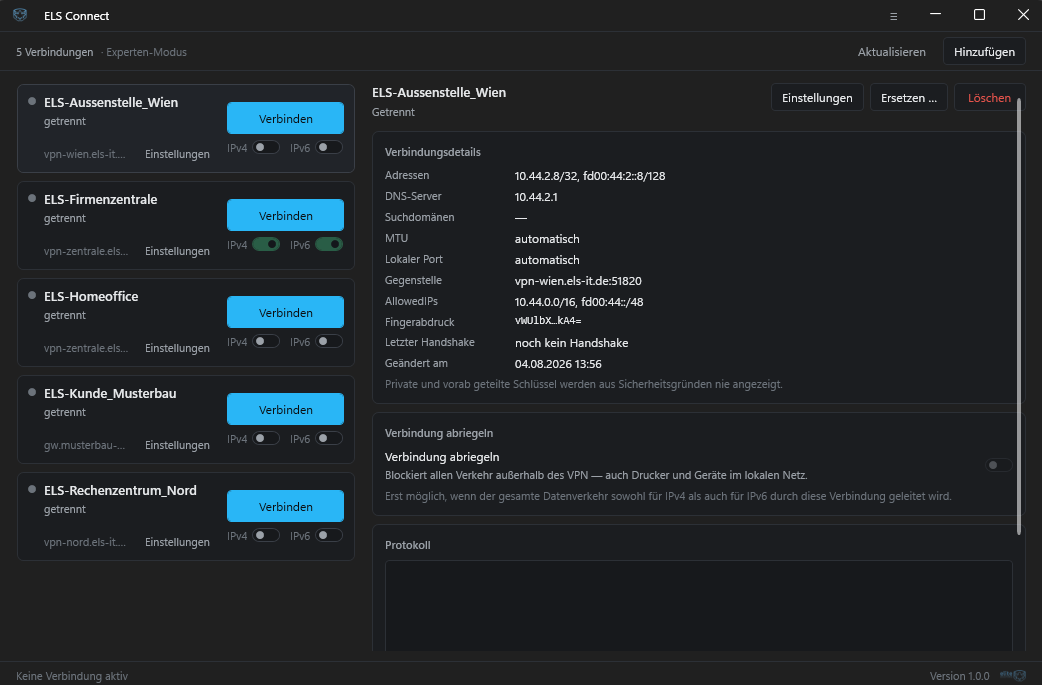Viewport: 1042px width, 685px height.
Task: Click 'noch kein Handshake' value
Action: click(x=572, y=343)
